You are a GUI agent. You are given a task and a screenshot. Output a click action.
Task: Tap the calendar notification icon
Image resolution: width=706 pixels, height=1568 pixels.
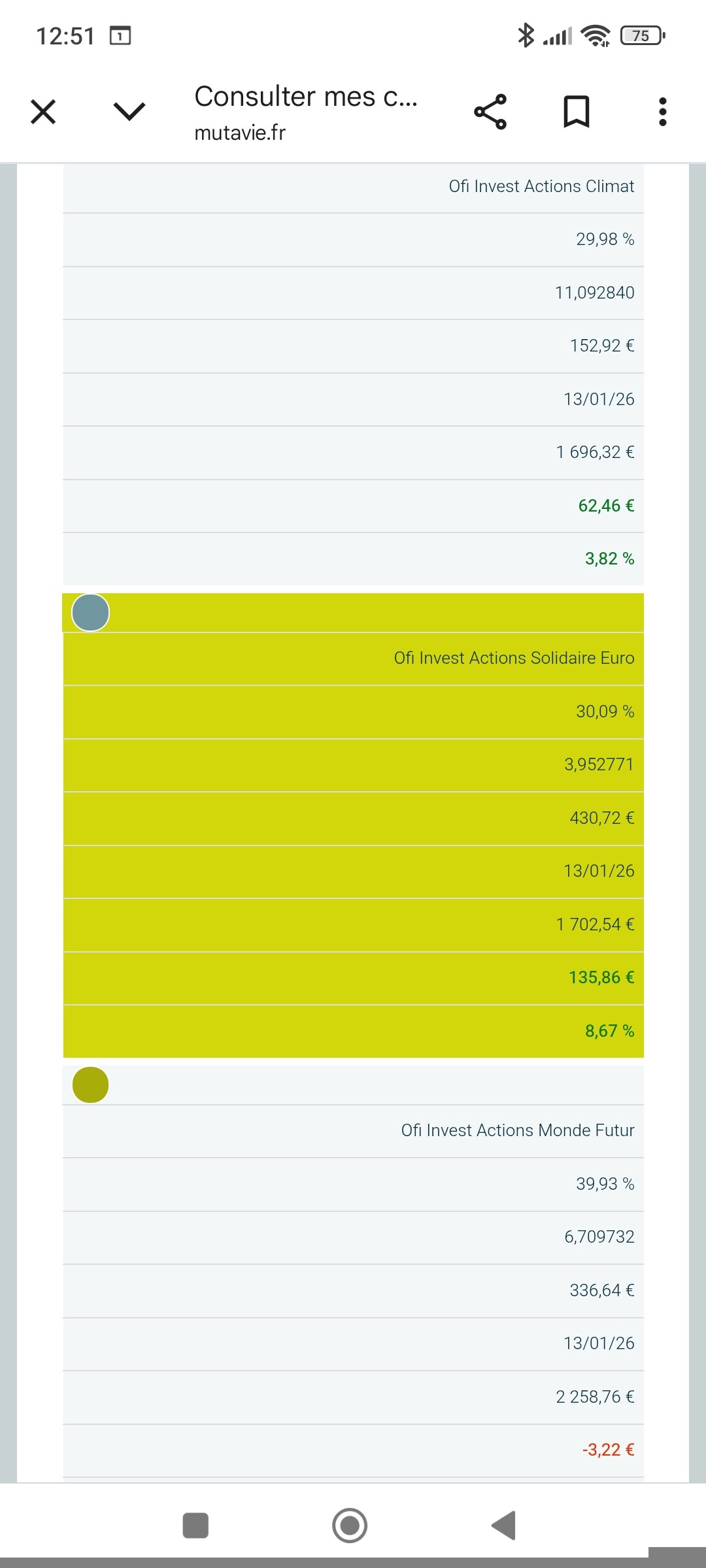(120, 35)
